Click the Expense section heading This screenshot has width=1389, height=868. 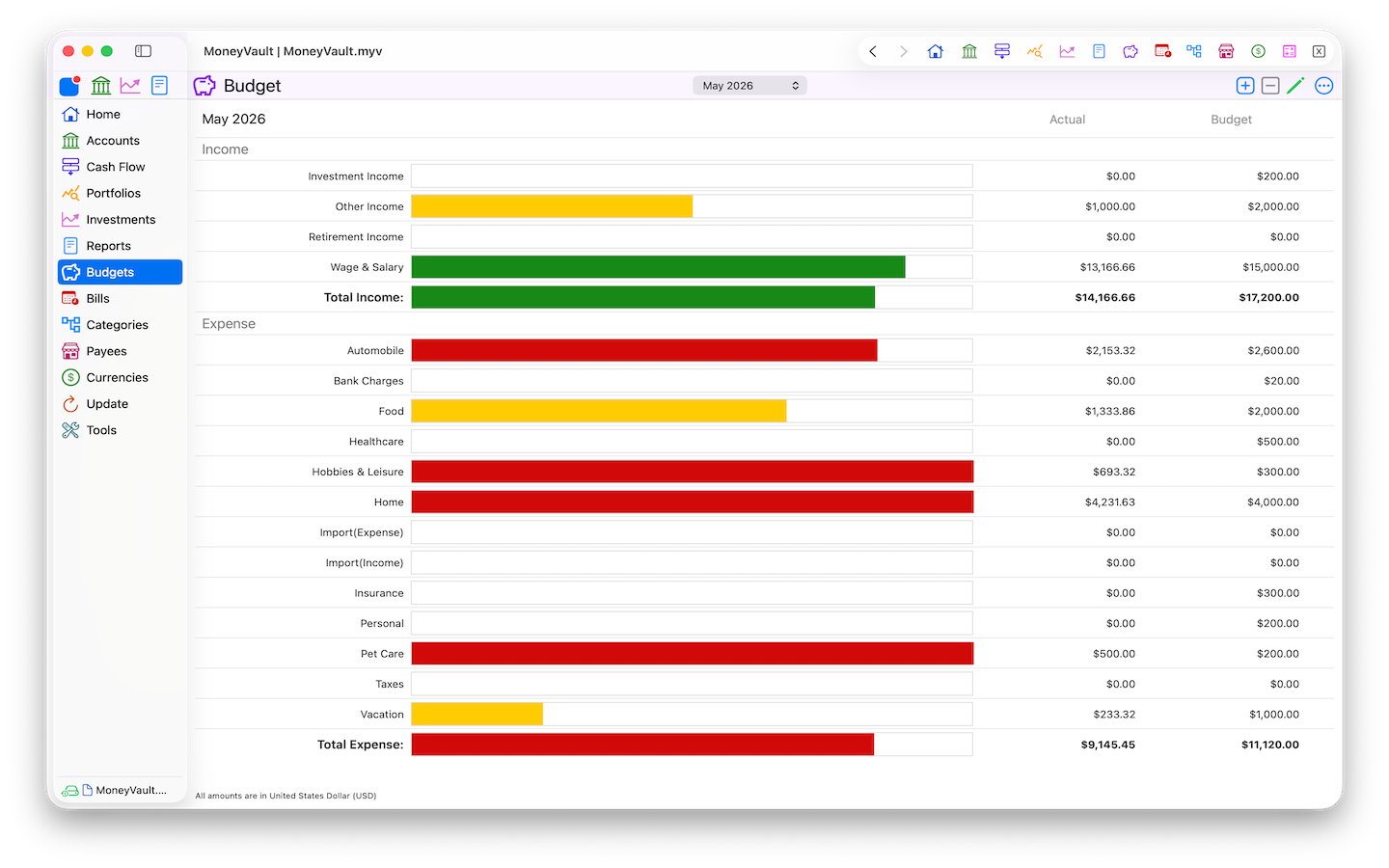(x=229, y=324)
